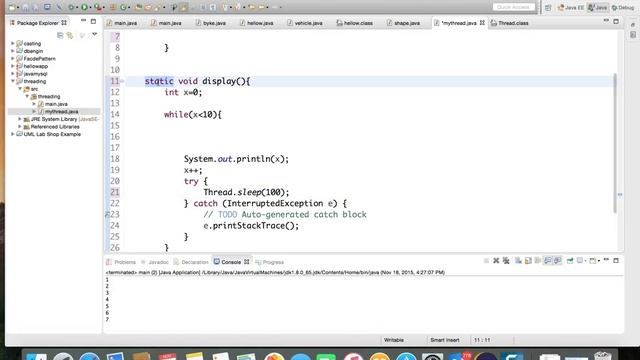This screenshot has width=640, height=360.
Task: Maximize the Package Explorer view
Action: 93,21
